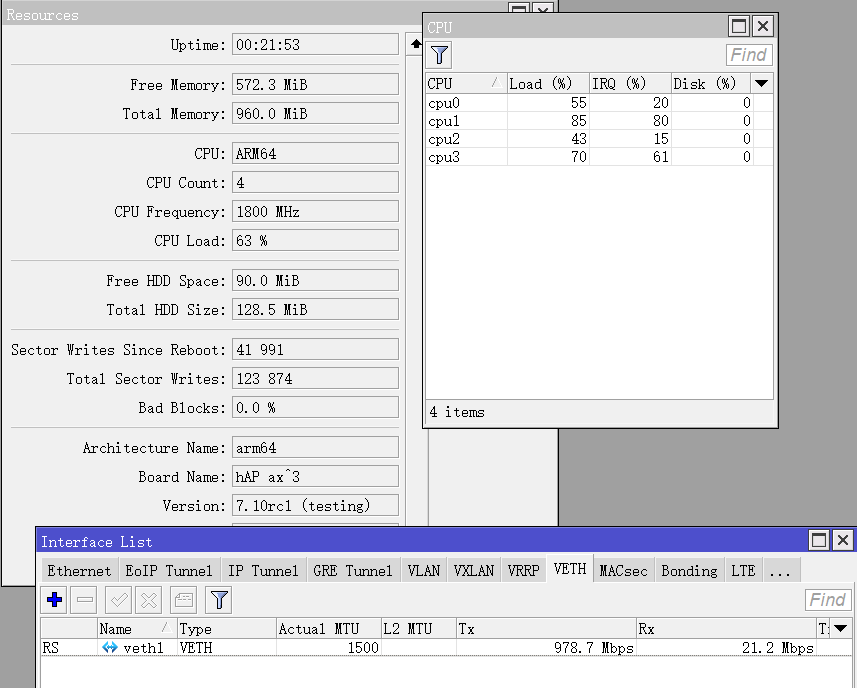Open the Interface List columns dropdown arrow
The image size is (857, 688).
[841, 629]
